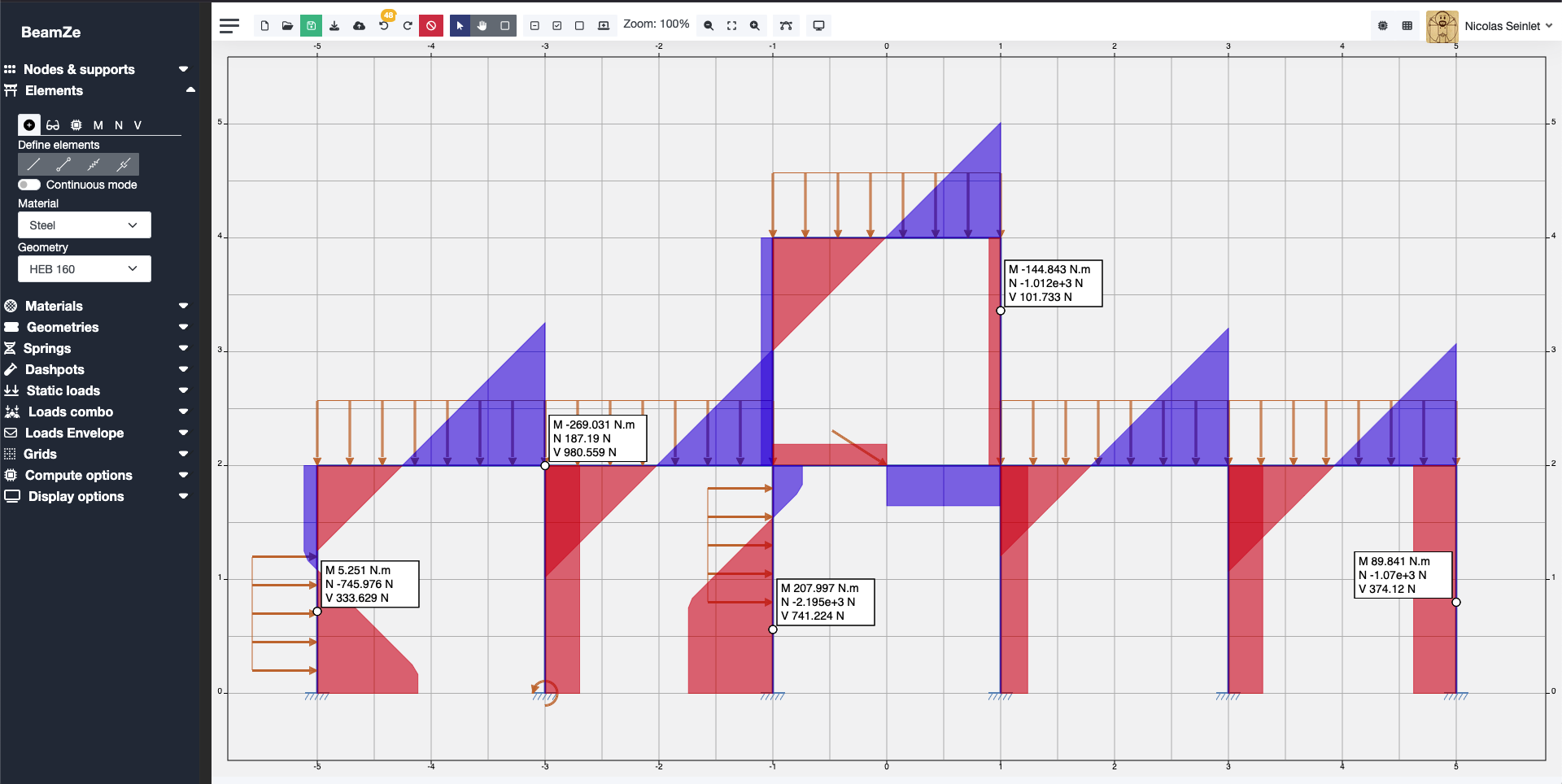Click the red cancel/forbidden toolbar toggle
The height and width of the screenshot is (784, 1562).
point(431,25)
